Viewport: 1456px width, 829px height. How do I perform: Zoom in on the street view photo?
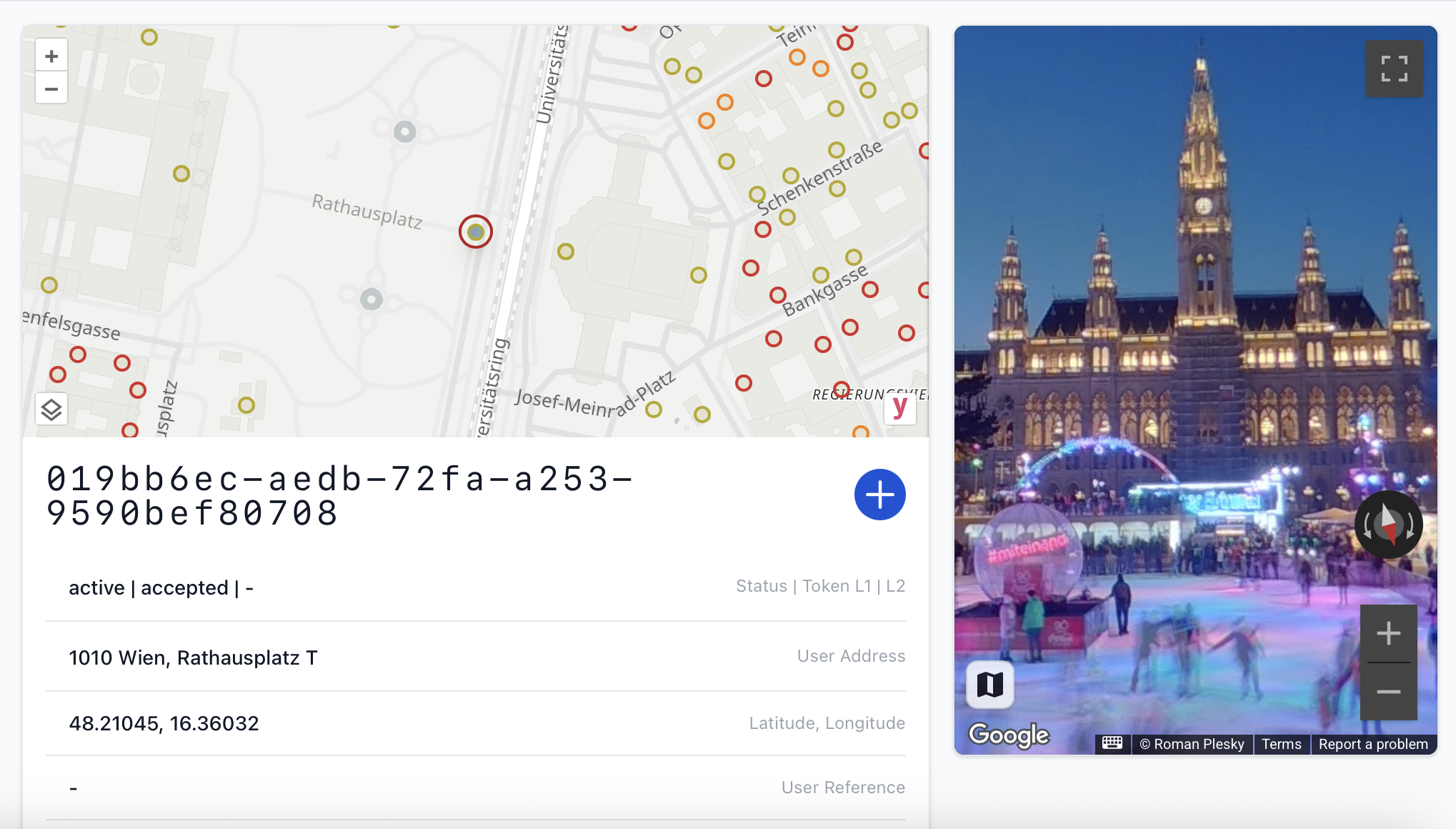[x=1388, y=633]
